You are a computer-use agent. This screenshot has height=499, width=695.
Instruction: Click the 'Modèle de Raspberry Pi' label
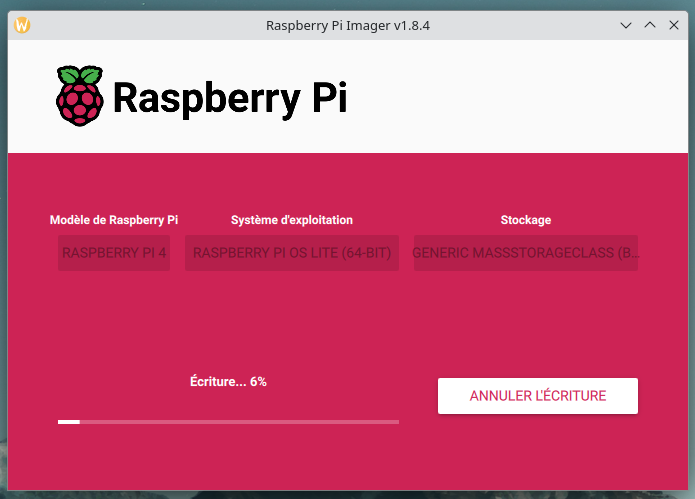114,220
